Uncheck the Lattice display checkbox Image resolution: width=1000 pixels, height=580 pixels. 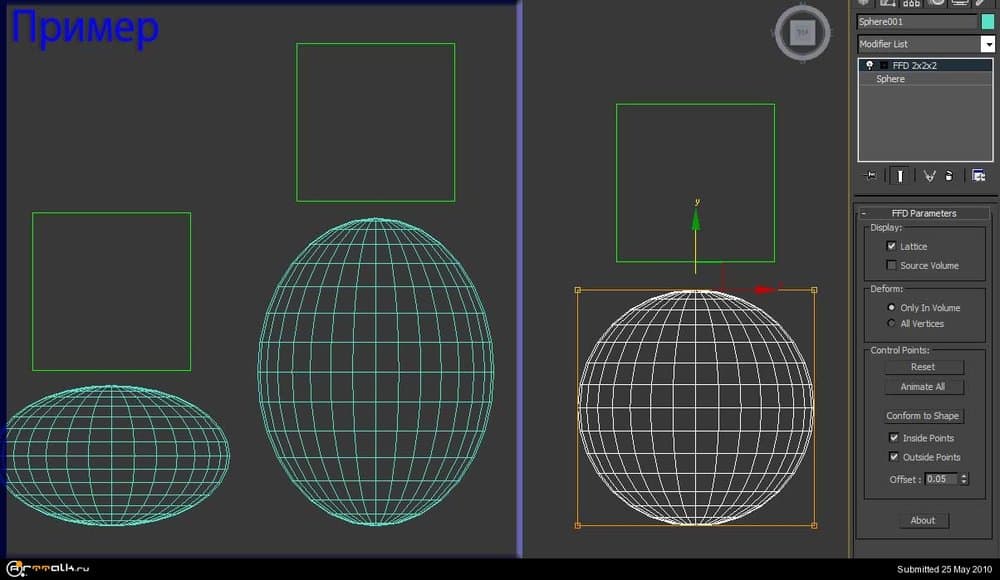891,246
